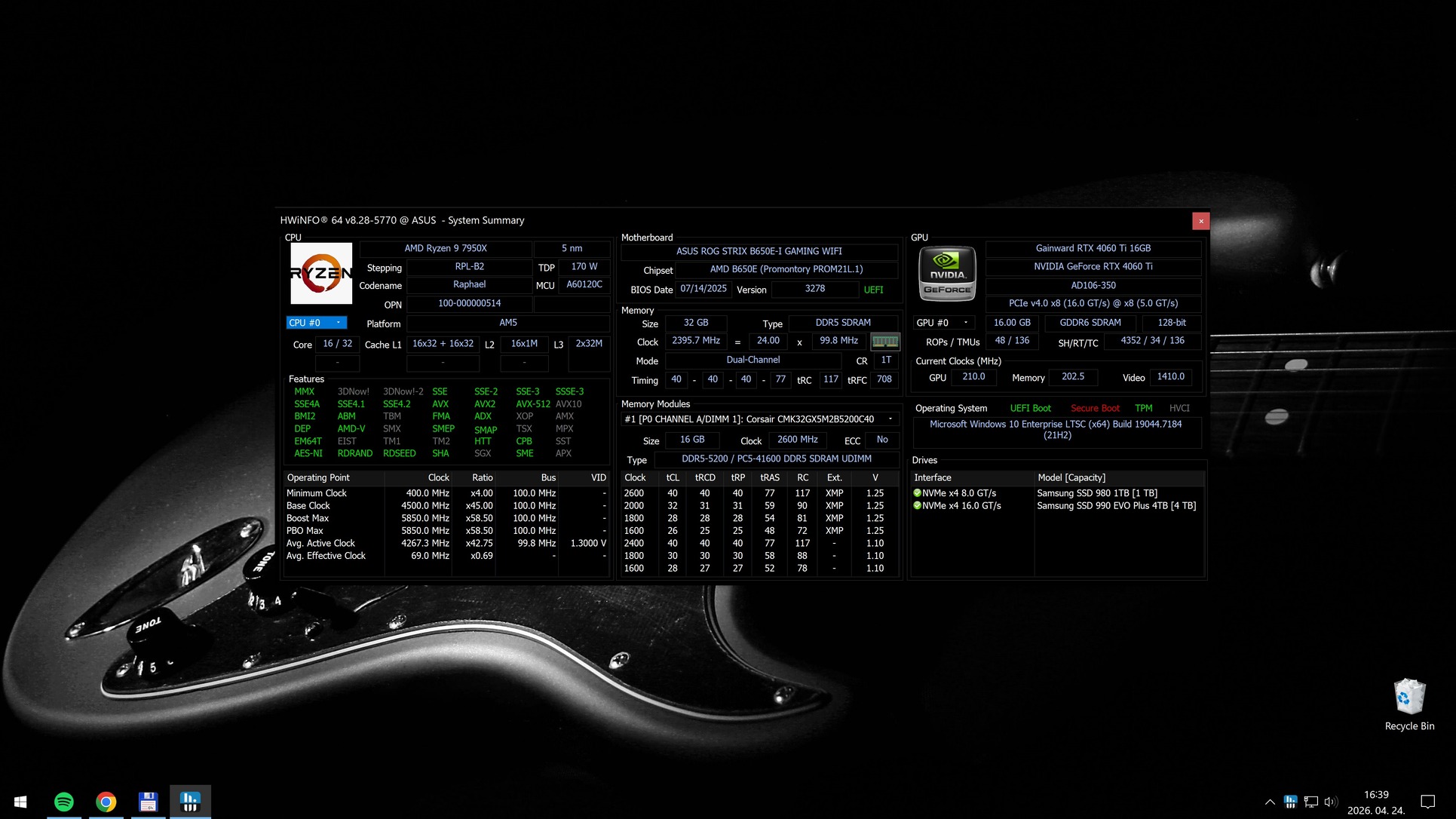The image size is (1456, 819).
Task: Open the volume speaker tray icon
Action: tap(1331, 802)
